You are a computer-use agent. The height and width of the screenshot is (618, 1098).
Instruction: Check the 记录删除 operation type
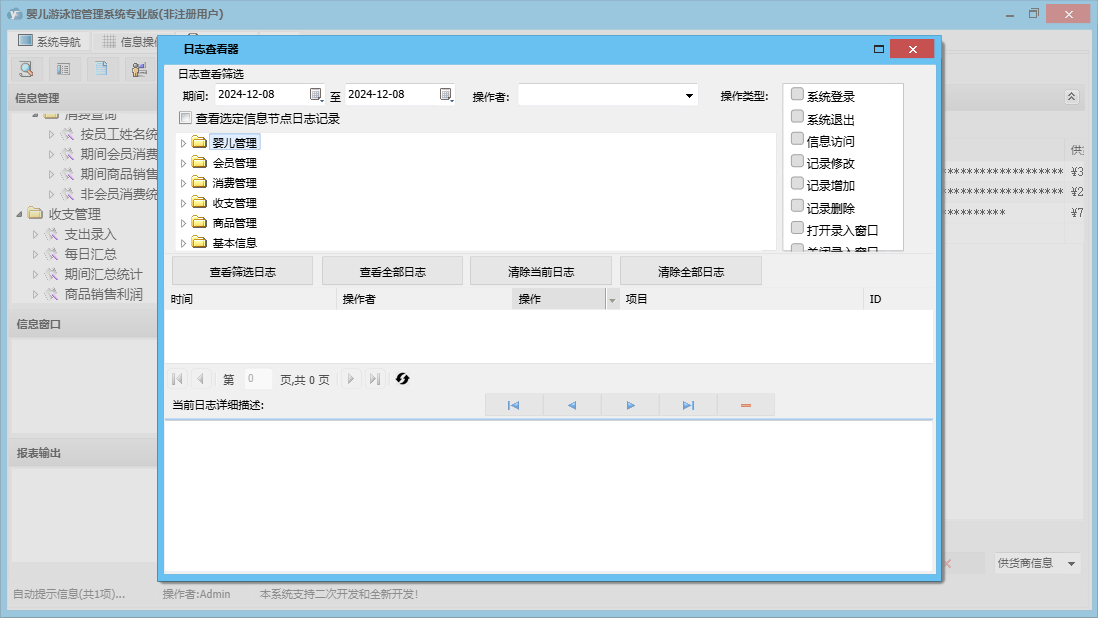coord(797,206)
